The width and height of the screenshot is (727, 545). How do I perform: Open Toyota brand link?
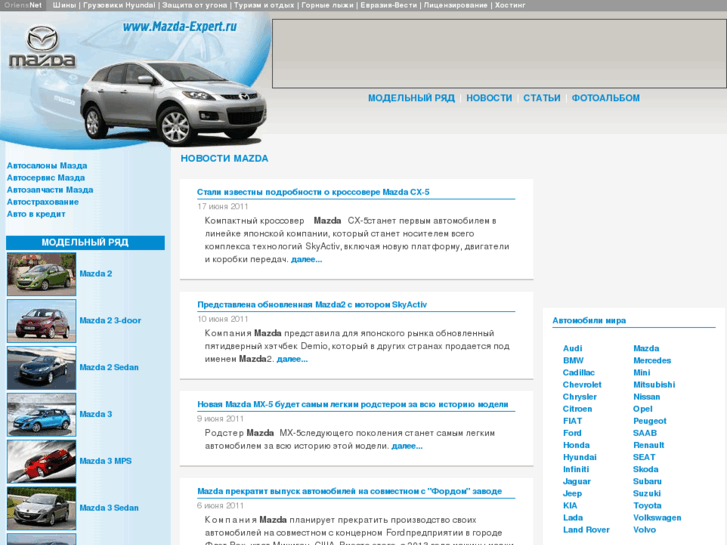(647, 506)
